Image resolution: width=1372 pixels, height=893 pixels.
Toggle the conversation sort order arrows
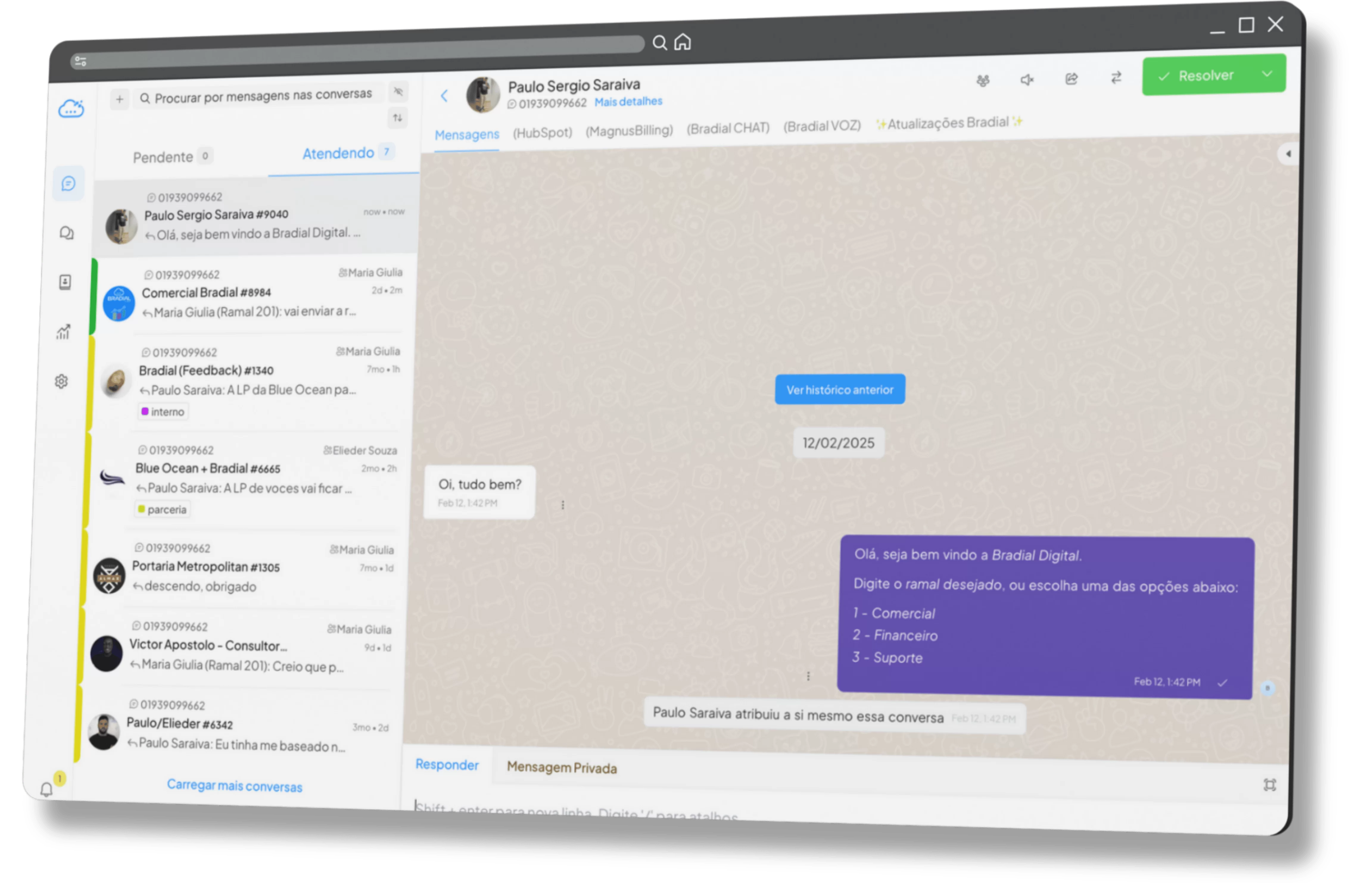[398, 118]
